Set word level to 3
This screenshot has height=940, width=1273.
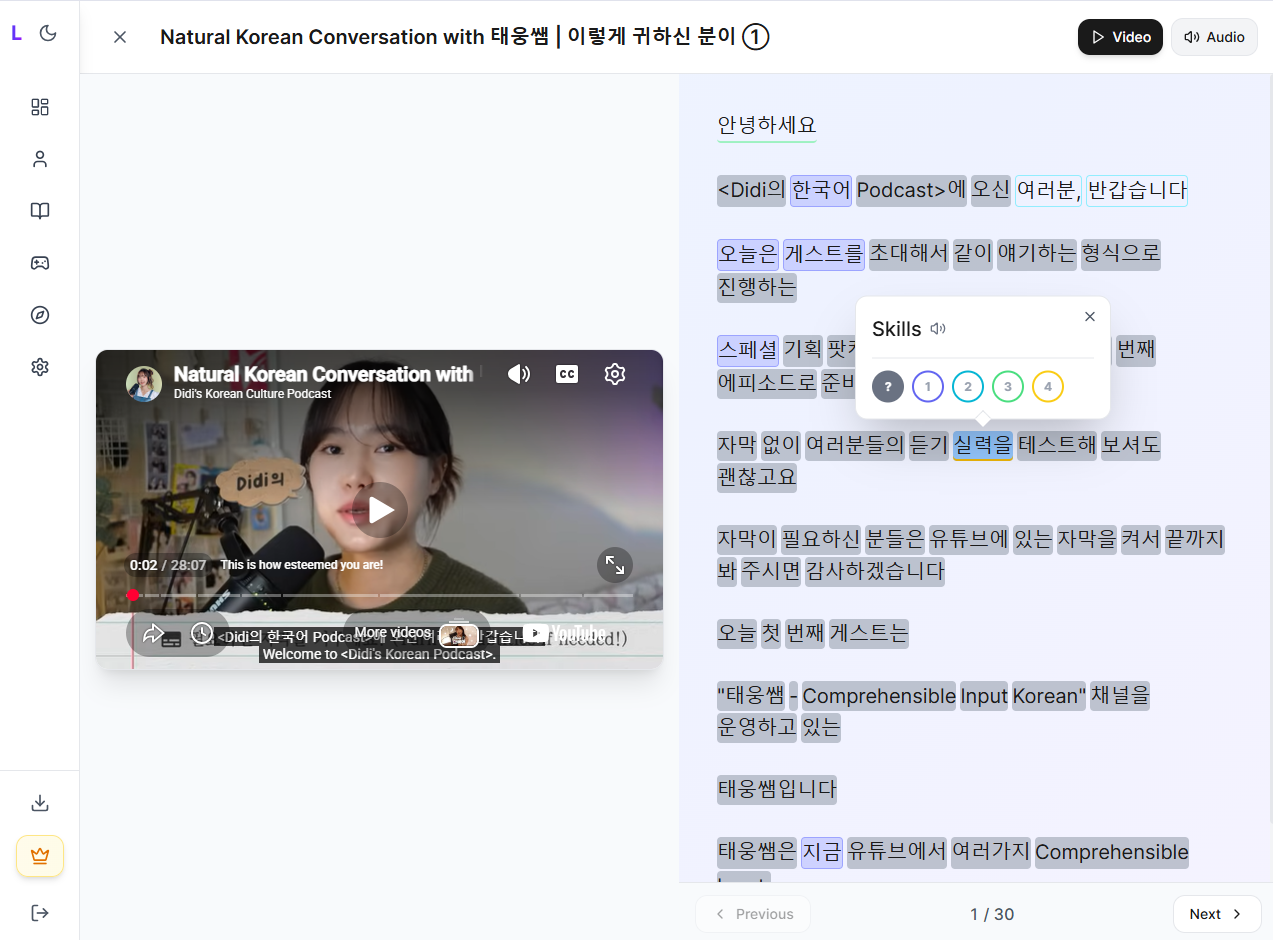[x=1008, y=386]
